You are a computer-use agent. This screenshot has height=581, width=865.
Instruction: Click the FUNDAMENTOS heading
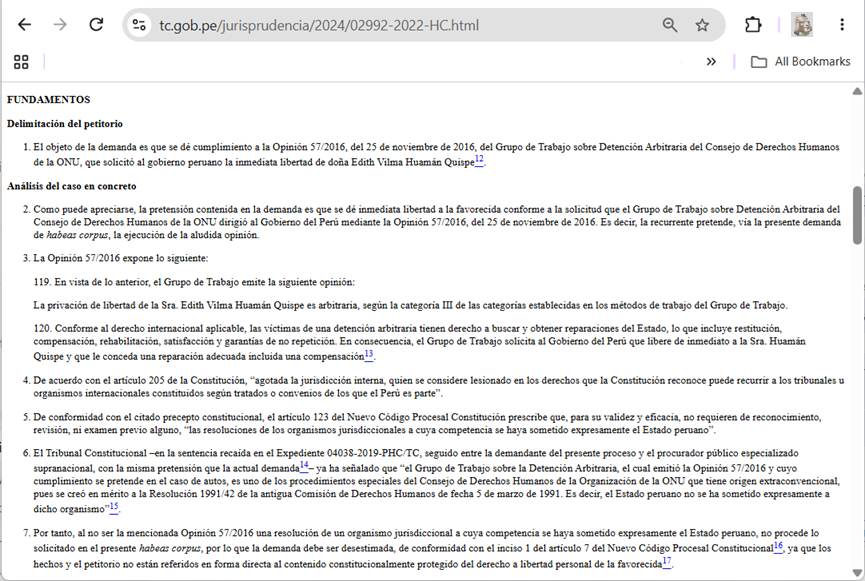[49, 100]
